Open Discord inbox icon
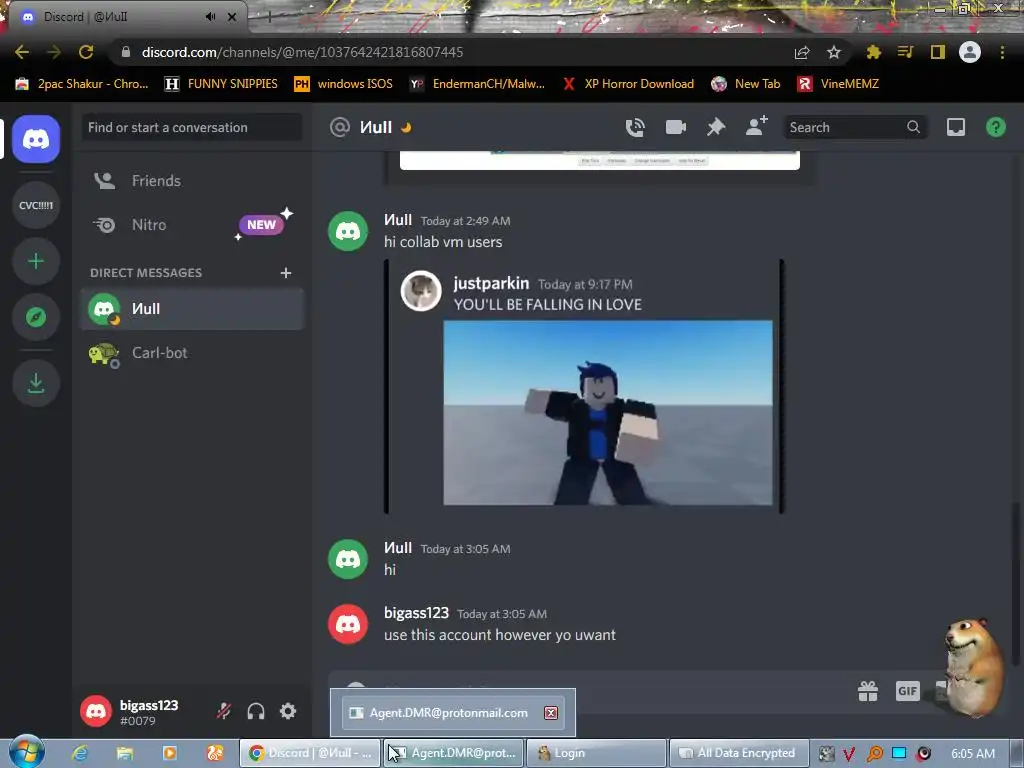 click(955, 127)
